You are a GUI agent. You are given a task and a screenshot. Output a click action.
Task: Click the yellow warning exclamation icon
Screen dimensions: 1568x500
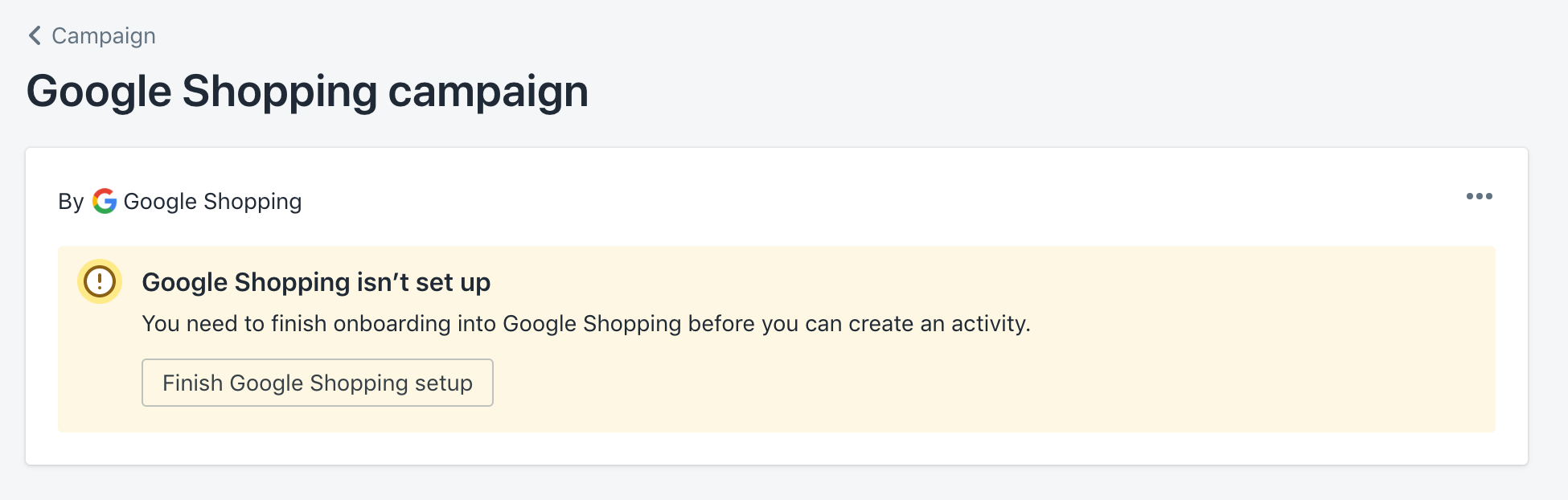(100, 281)
